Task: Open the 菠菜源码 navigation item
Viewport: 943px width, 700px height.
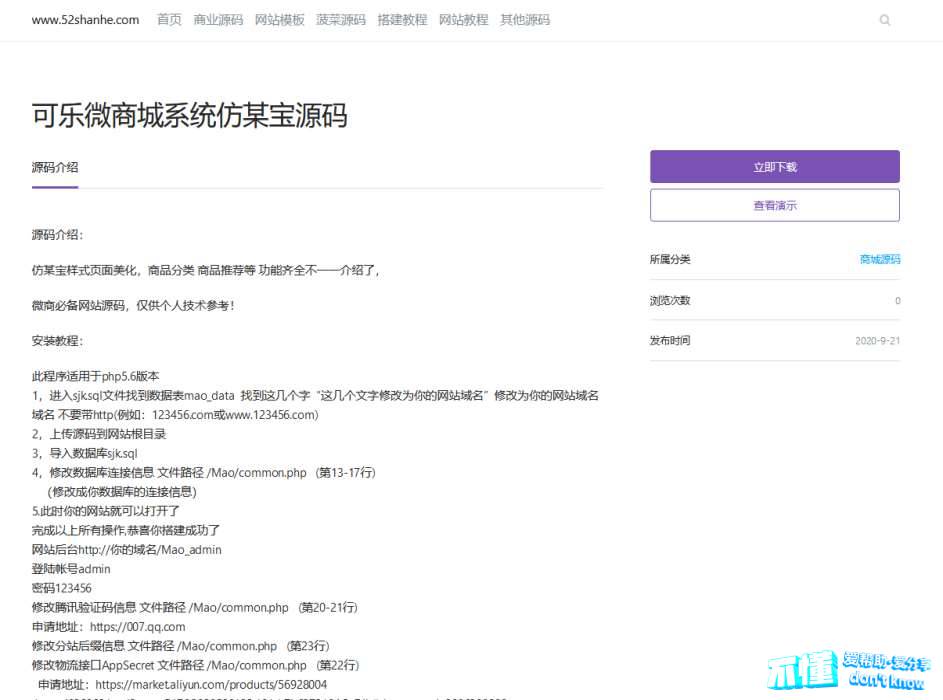Action: [x=341, y=20]
